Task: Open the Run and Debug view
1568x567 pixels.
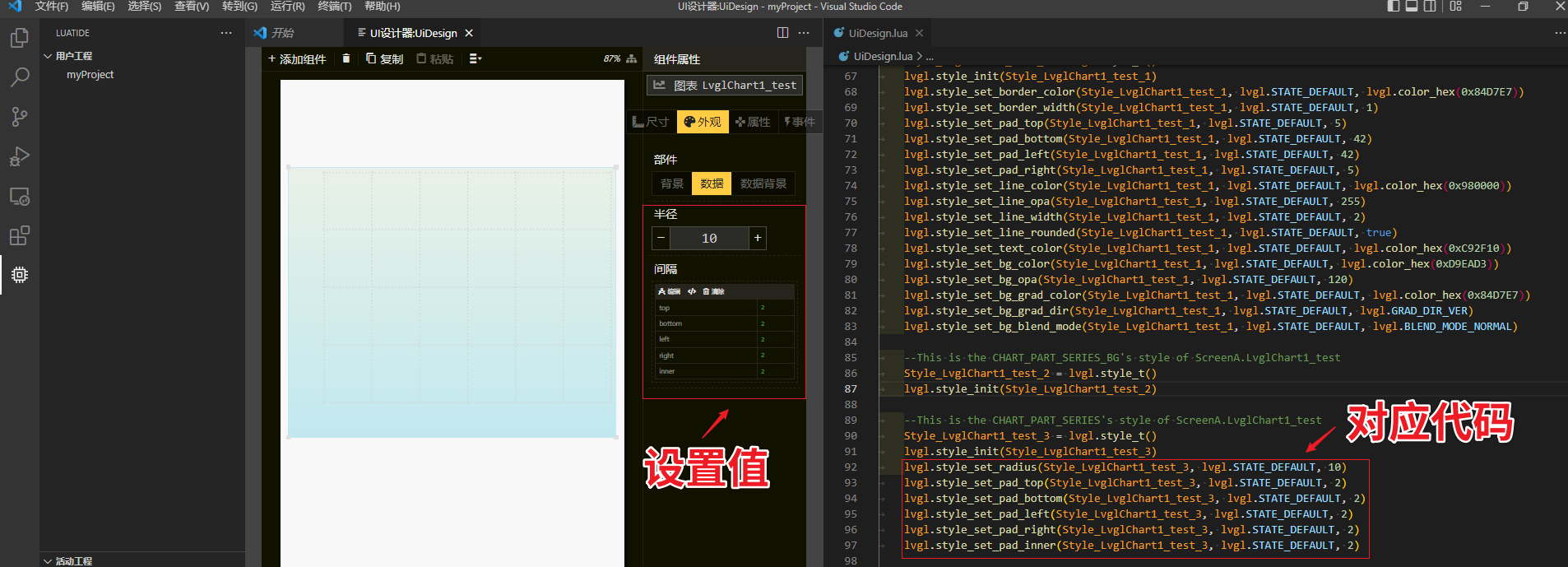Action: pyautogui.click(x=19, y=156)
